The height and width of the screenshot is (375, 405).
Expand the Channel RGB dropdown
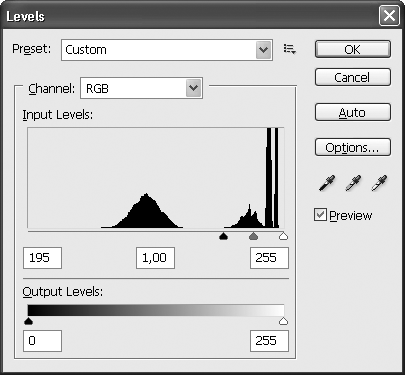pos(194,88)
